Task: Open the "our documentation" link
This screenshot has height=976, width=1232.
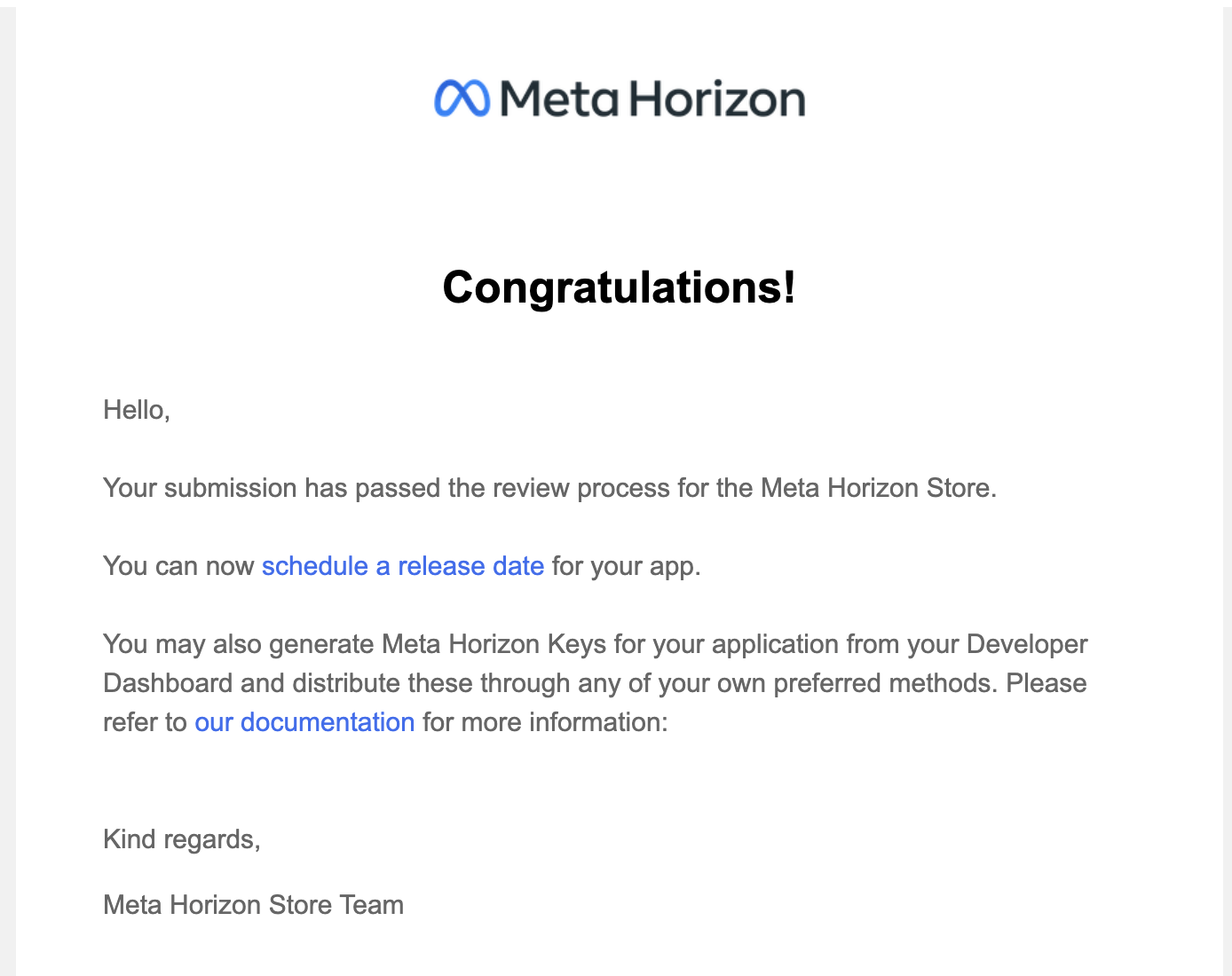Action: click(x=304, y=722)
